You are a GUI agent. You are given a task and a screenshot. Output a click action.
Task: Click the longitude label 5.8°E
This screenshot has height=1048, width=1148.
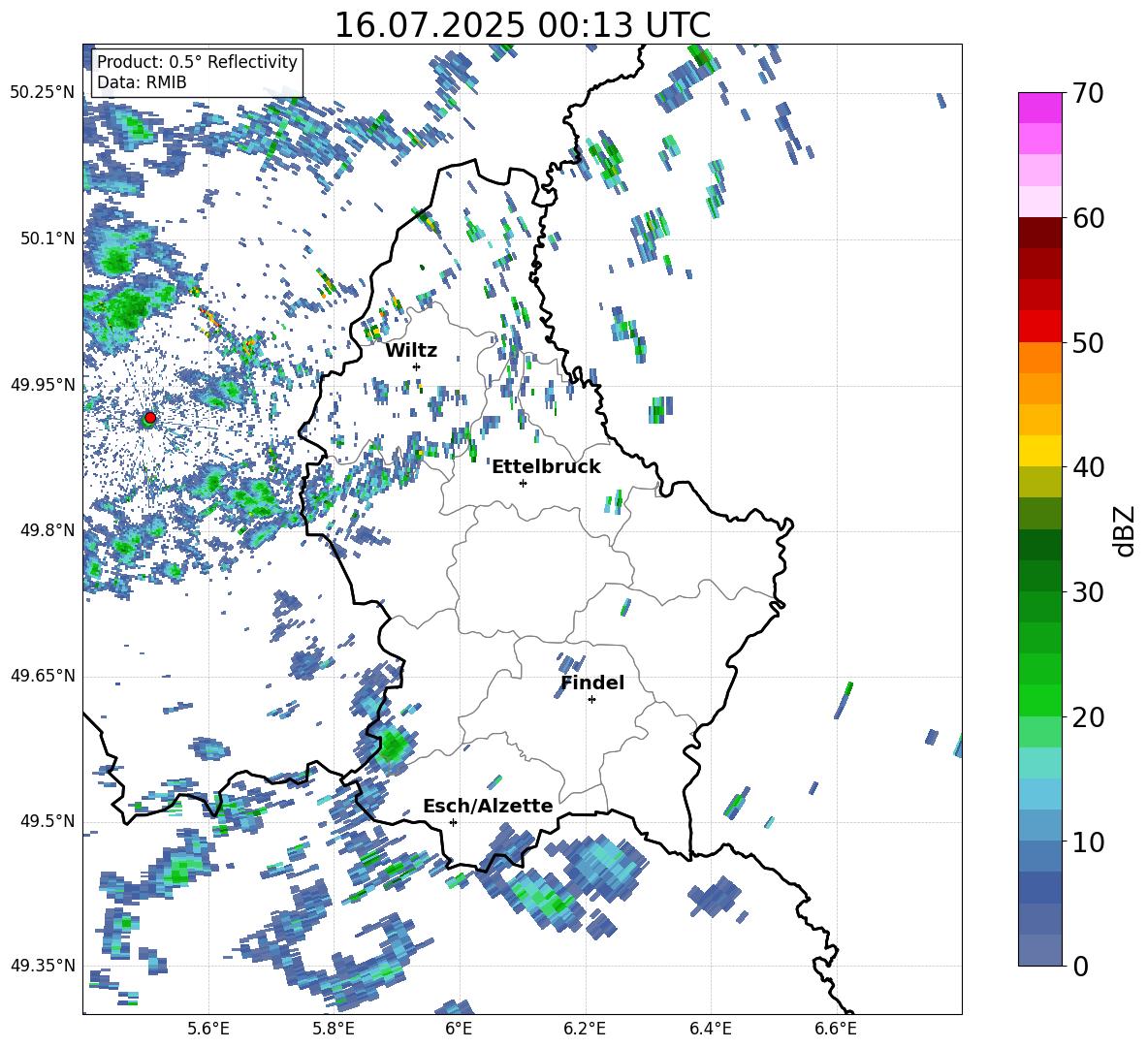coord(334,1030)
